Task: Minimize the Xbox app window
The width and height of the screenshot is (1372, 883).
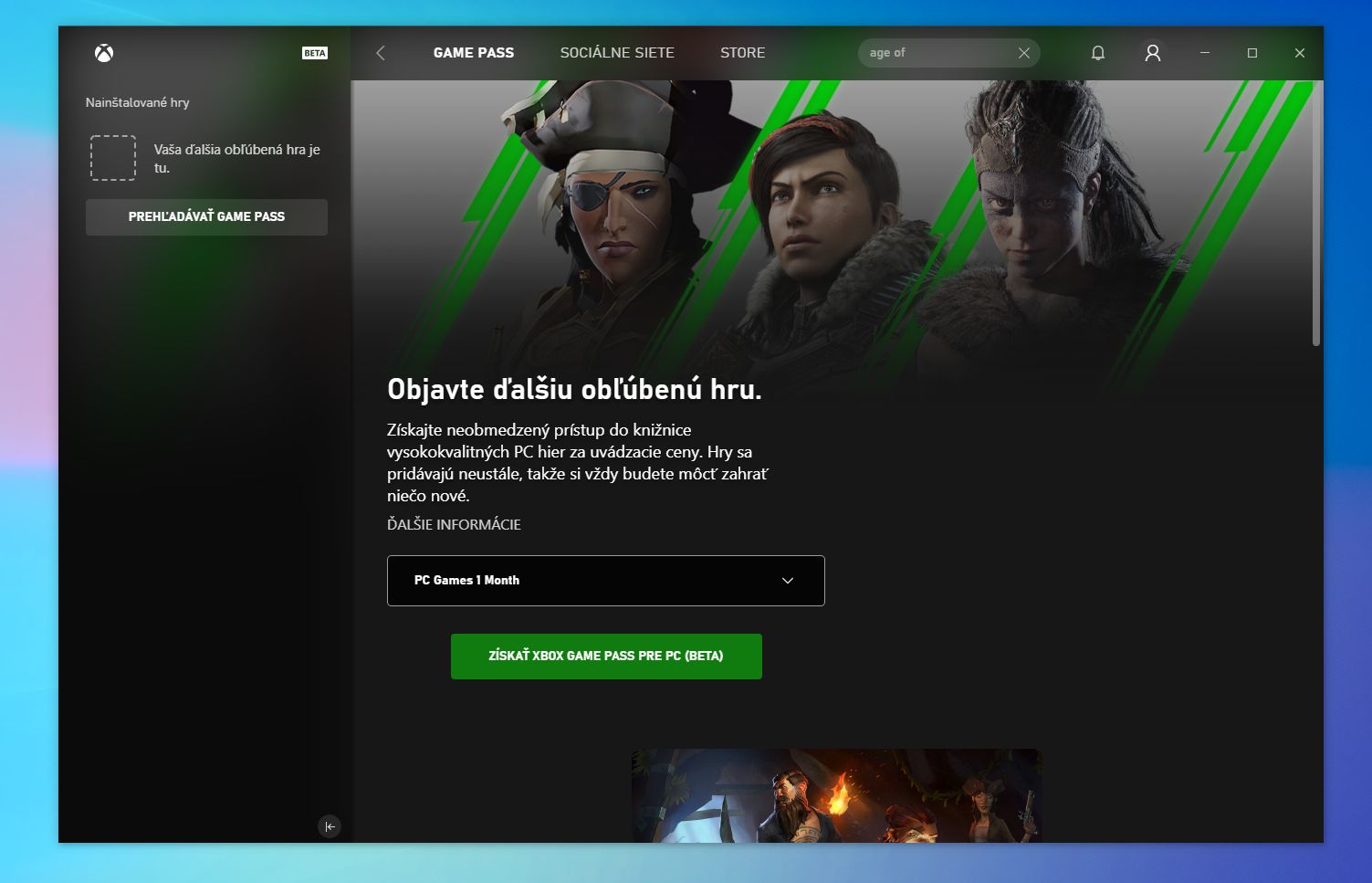Action: click(1205, 53)
